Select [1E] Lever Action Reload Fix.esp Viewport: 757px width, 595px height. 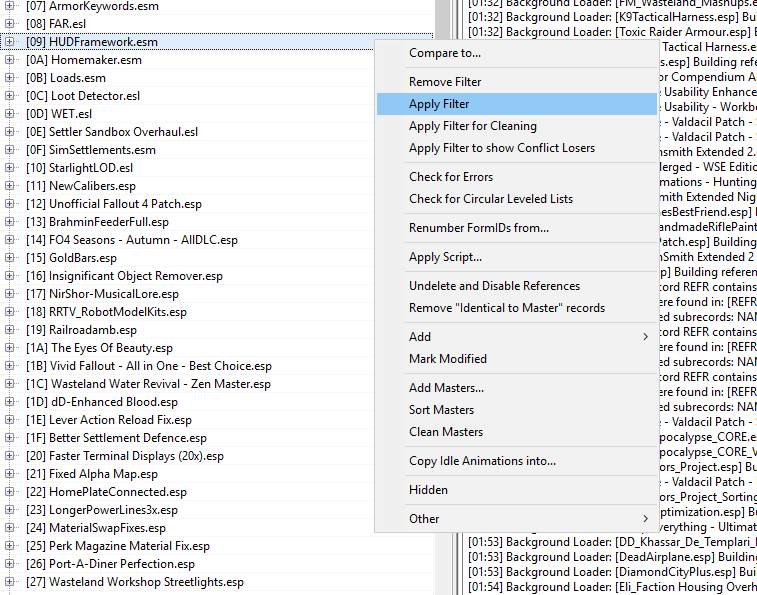[x=109, y=420]
